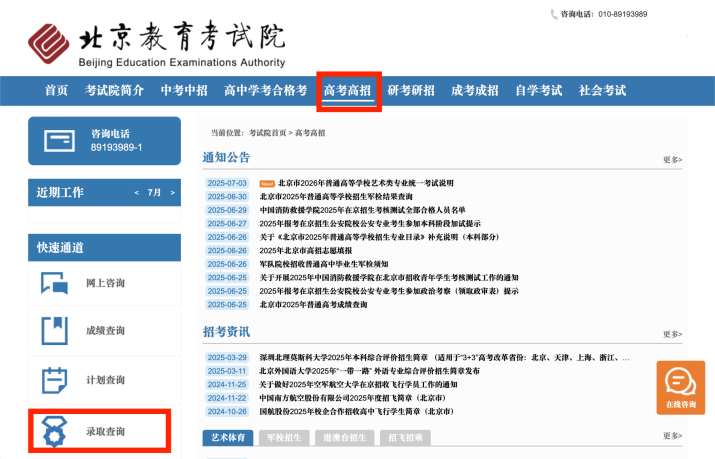Viewport: 715px width, 459px height.
Task: Open 公安院校公安专业考生参加本科阶段加试提示
Action: [370, 224]
